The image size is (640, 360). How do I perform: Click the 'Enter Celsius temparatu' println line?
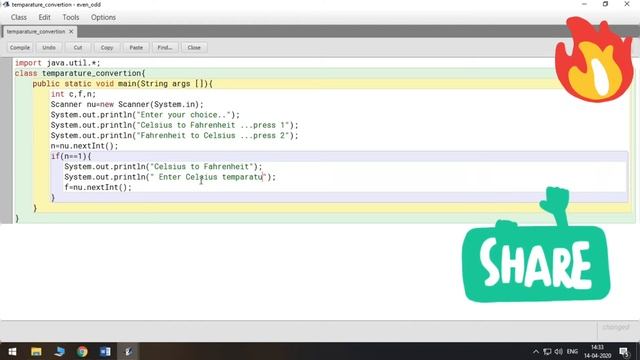[x=170, y=177]
